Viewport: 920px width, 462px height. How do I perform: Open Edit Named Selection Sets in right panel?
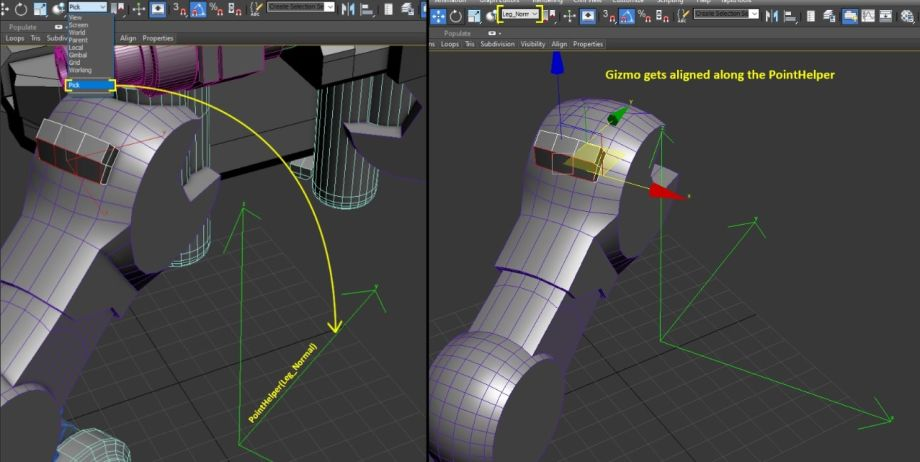pos(683,16)
